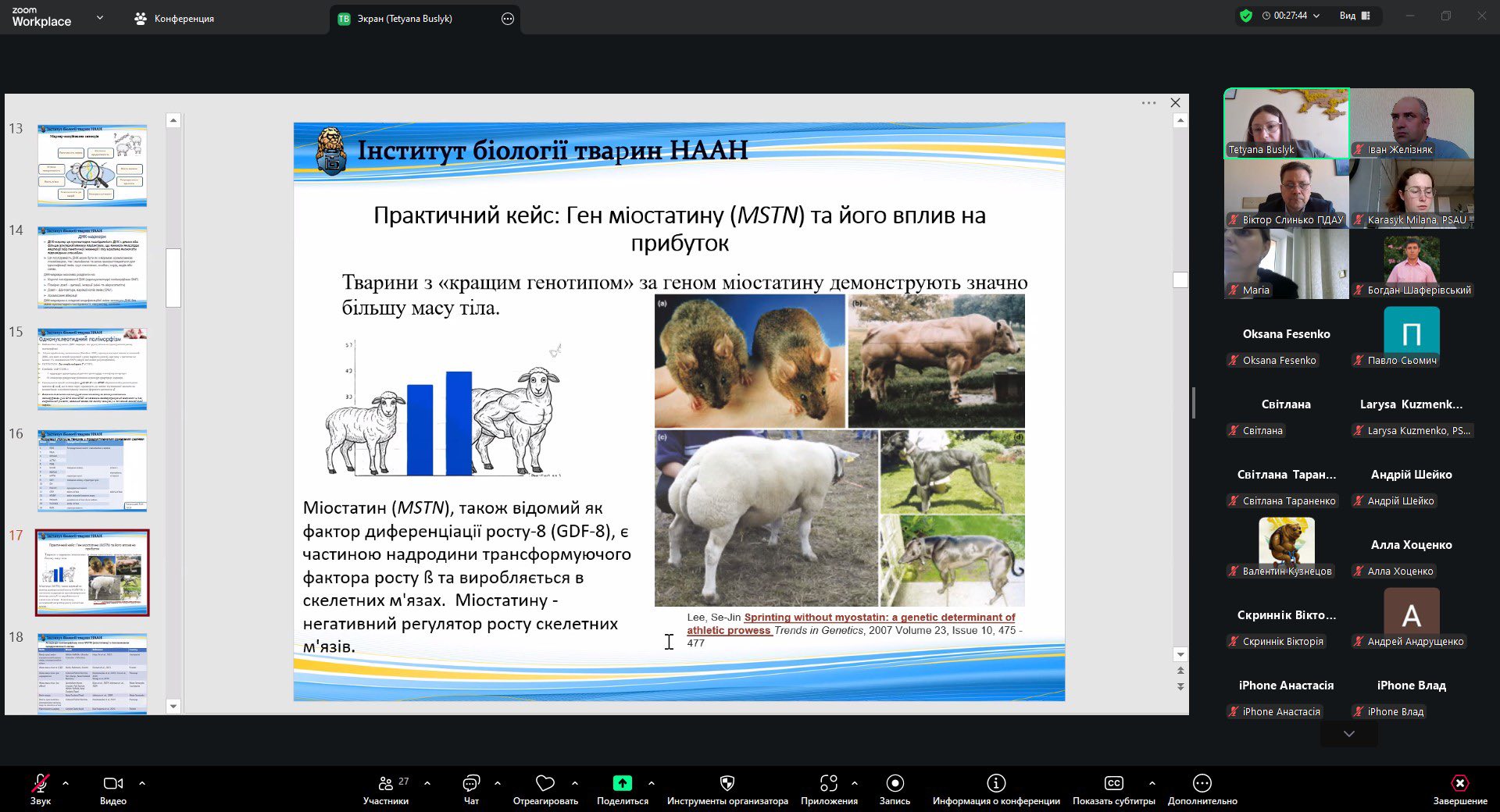Start recording with the Запись icon
Viewport: 1500px width, 812px height.
click(x=895, y=783)
